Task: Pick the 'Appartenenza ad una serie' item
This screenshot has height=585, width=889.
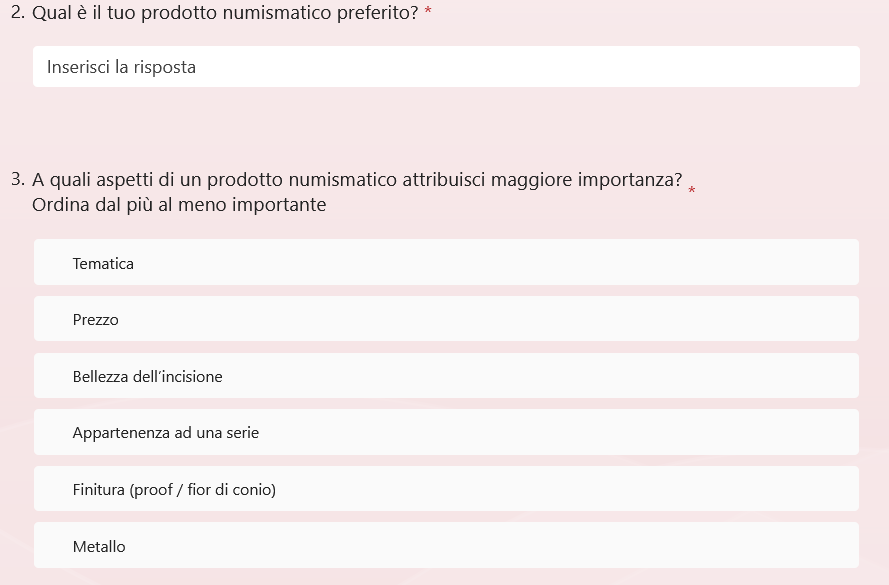Action: pyautogui.click(x=446, y=433)
